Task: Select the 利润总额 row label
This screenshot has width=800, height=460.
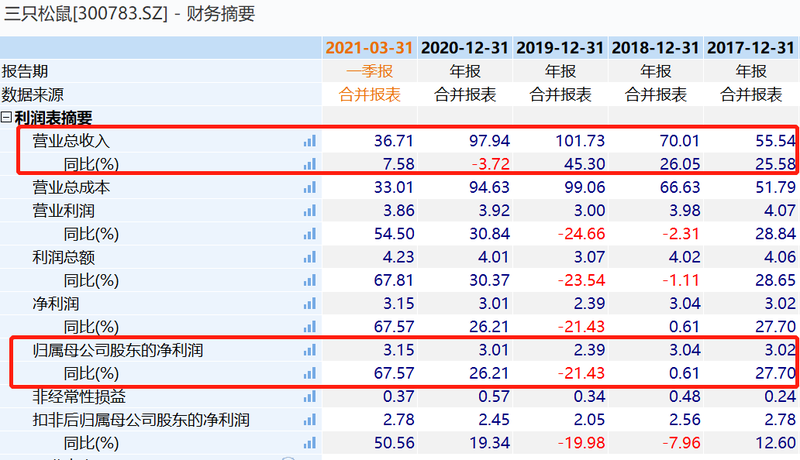Action: pos(63,258)
